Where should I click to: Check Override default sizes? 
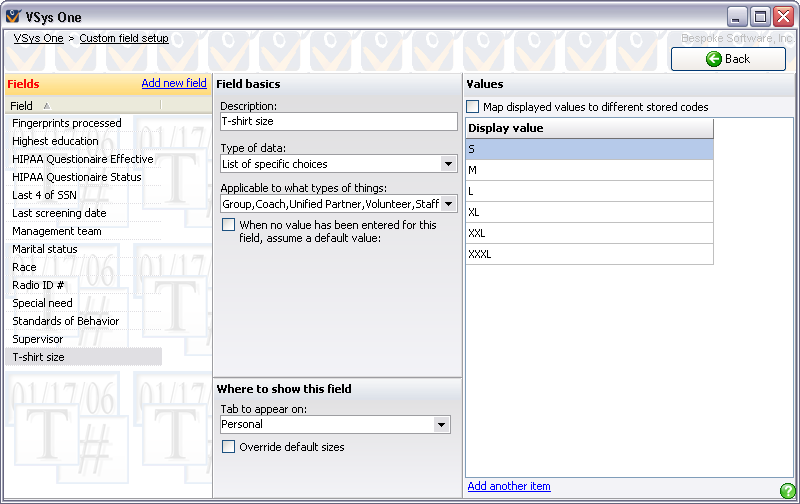[x=229, y=447]
